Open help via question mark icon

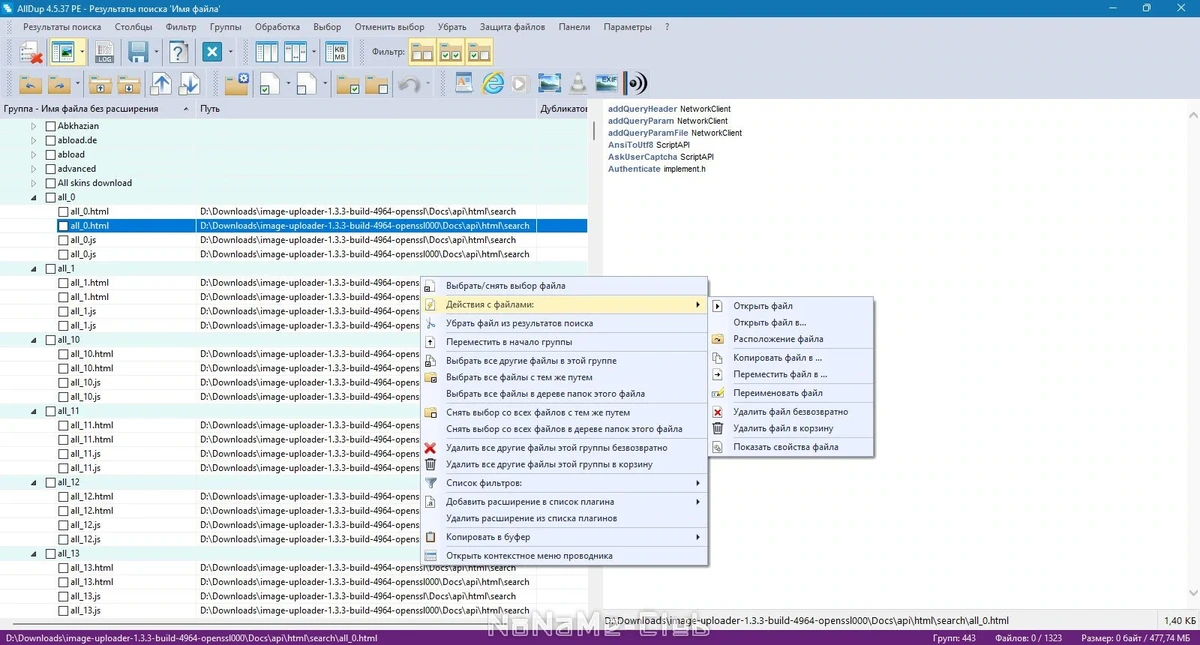(x=178, y=52)
